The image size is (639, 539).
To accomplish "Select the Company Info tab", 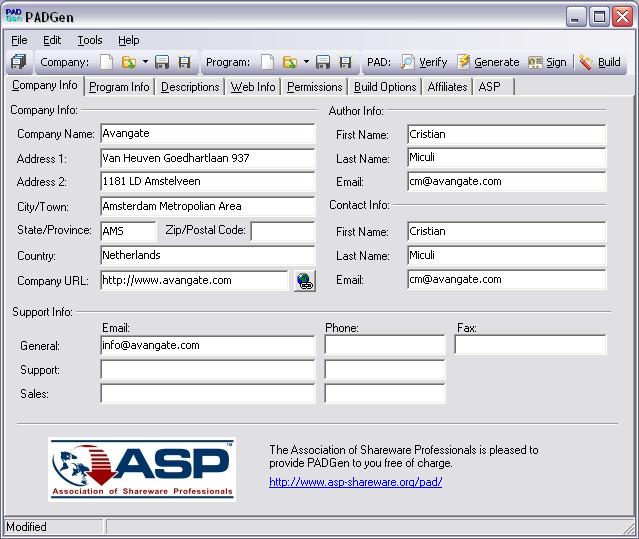I will 44,86.
